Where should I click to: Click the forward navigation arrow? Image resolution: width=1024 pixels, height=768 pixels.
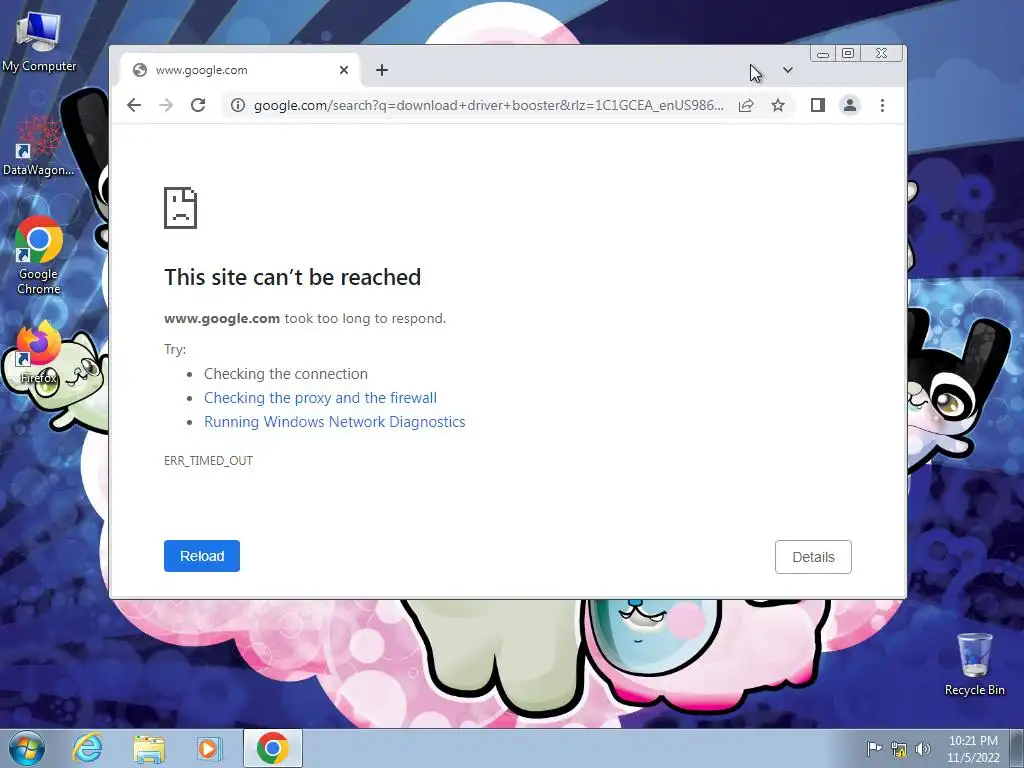coord(166,105)
